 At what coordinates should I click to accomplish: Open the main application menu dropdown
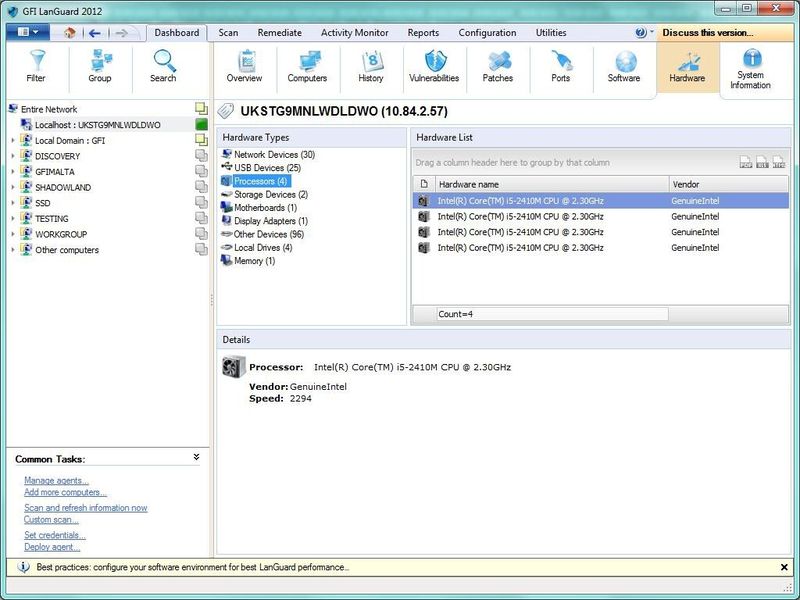28,32
